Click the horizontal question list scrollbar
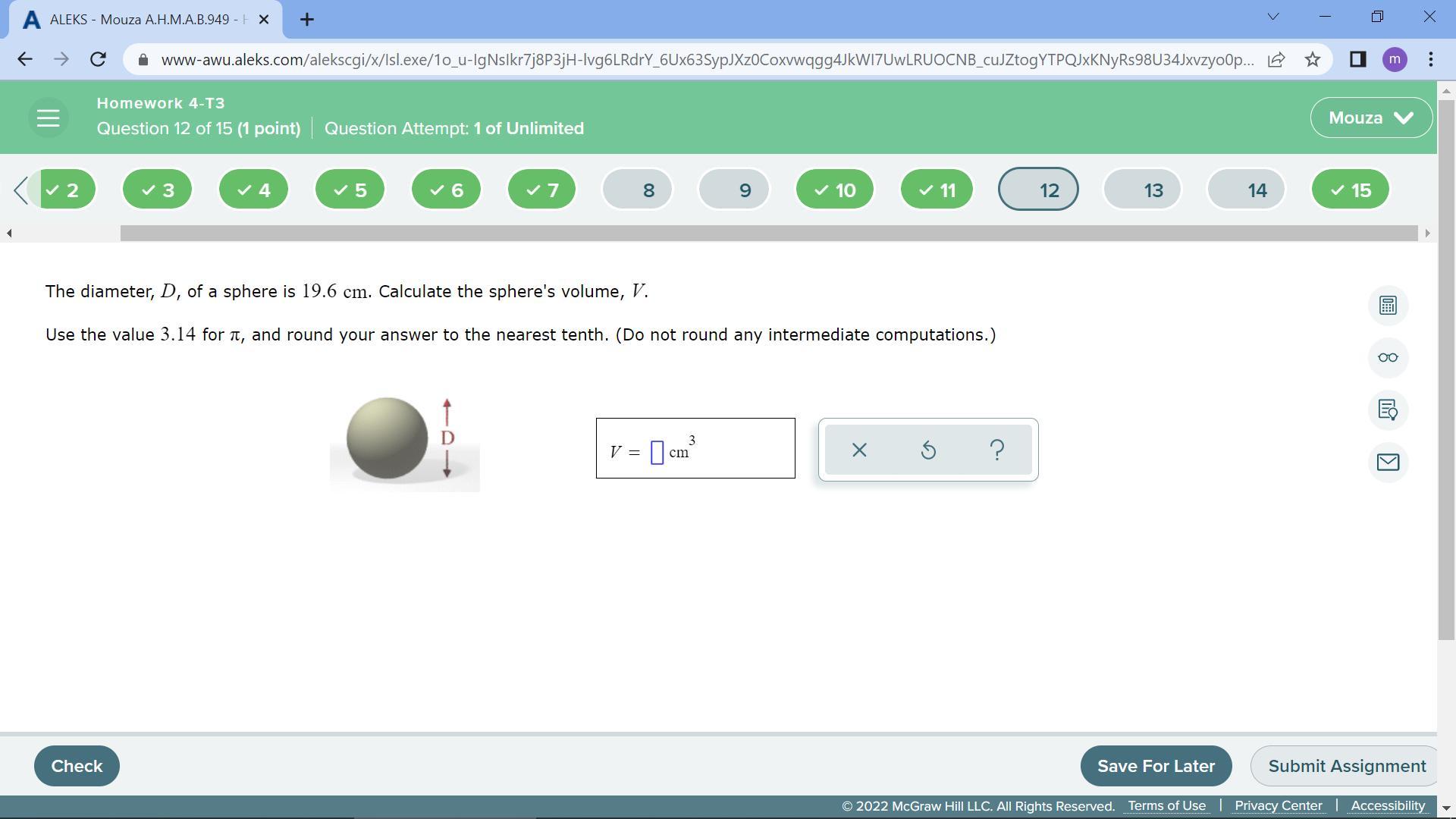Screen dimensions: 1456x819 [x=767, y=233]
